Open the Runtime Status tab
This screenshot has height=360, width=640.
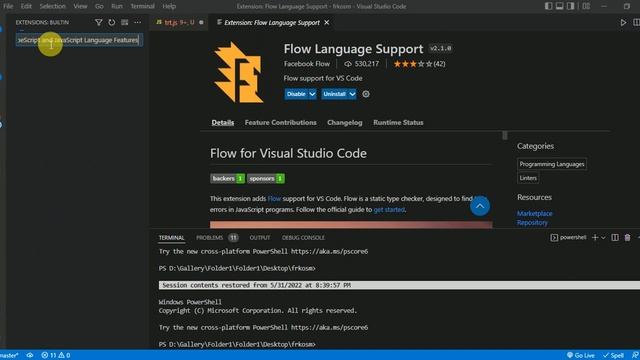pos(398,122)
